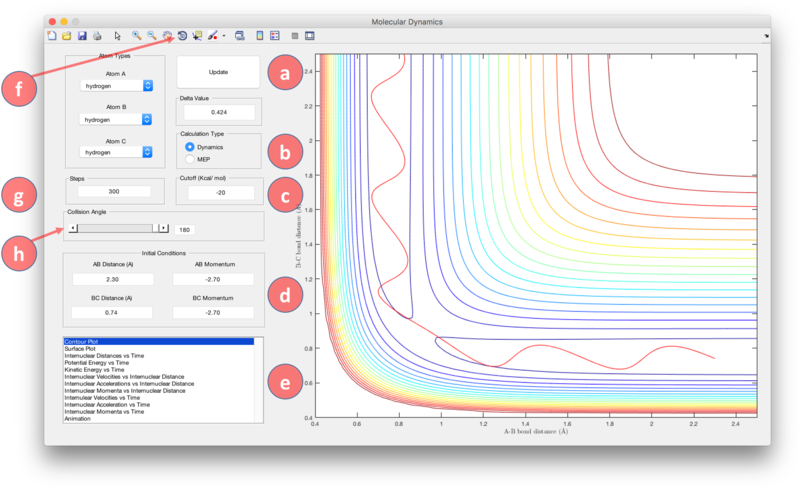800x490 pixels.
Task: Click the Open File folder icon
Action: click(x=66, y=36)
